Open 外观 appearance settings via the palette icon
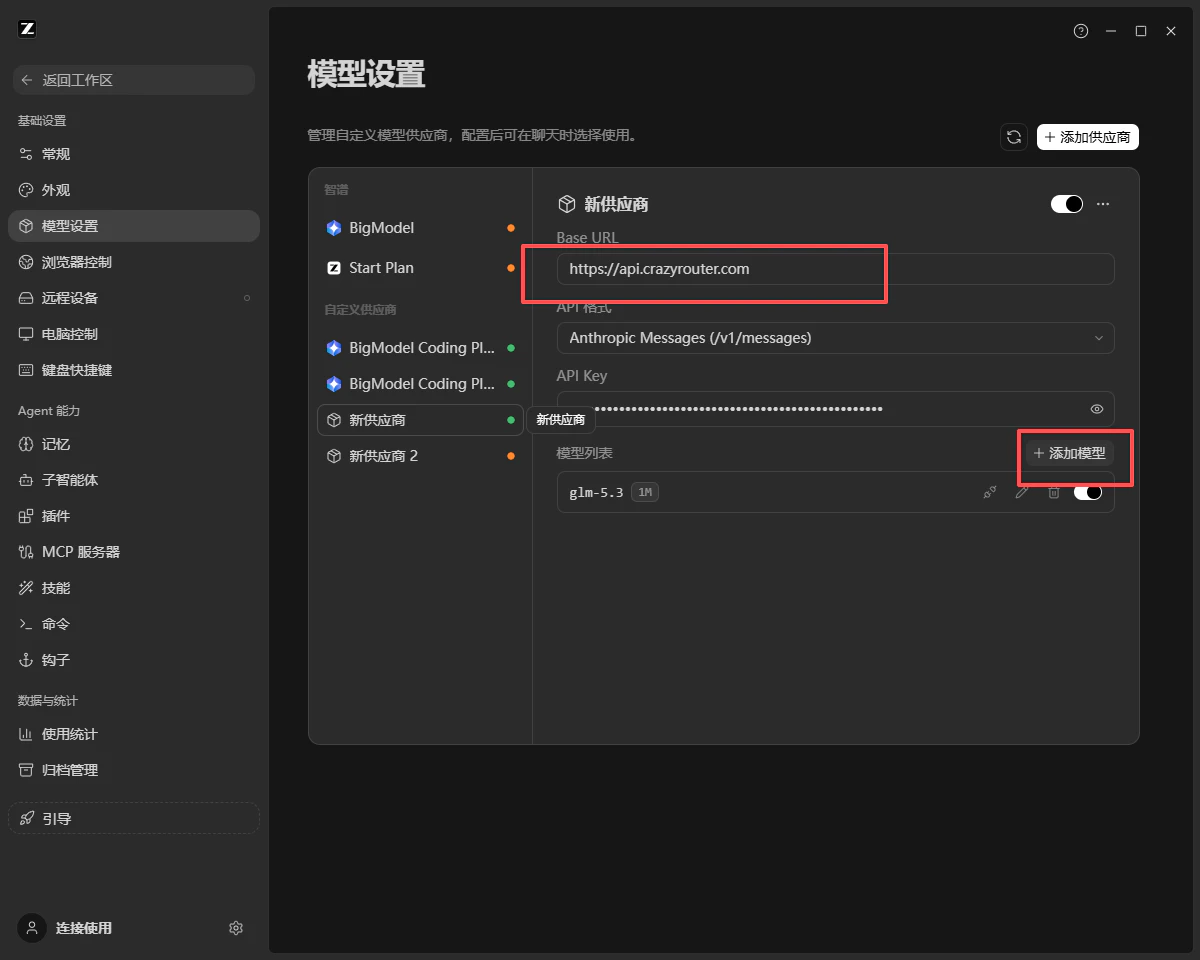1200x960 pixels. pos(26,190)
